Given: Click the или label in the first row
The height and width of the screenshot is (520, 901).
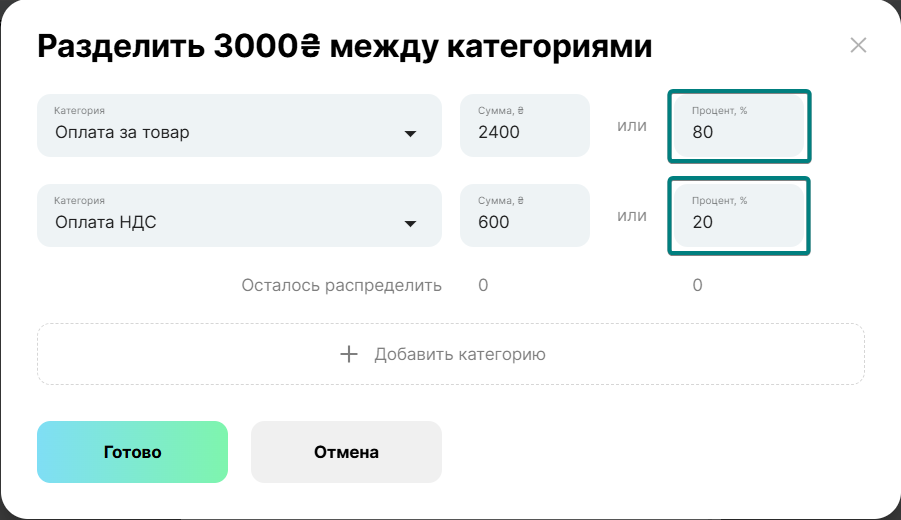Looking at the screenshot, I should 632,126.
